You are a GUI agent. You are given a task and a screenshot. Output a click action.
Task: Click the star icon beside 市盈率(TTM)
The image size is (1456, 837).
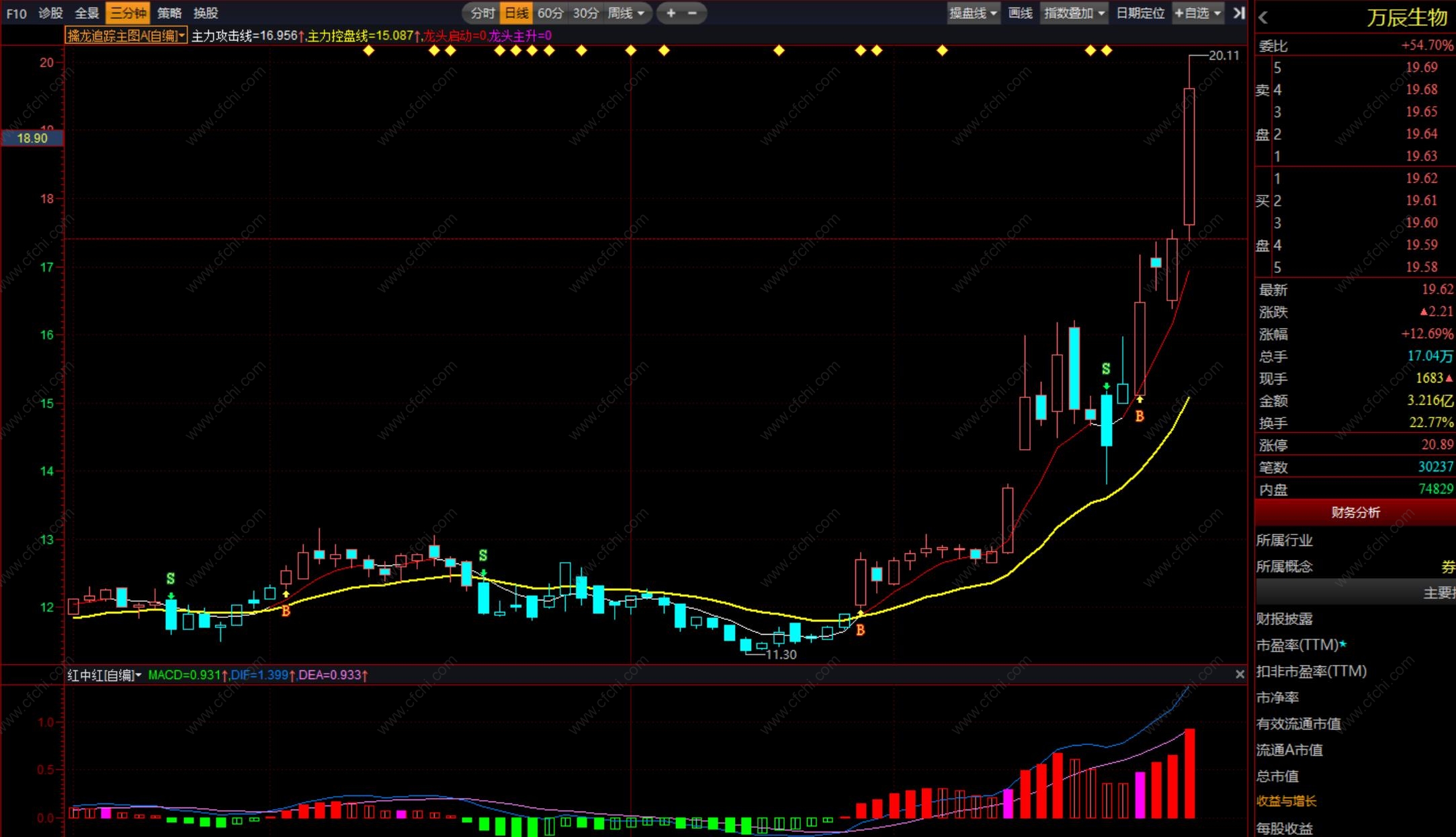(1343, 644)
